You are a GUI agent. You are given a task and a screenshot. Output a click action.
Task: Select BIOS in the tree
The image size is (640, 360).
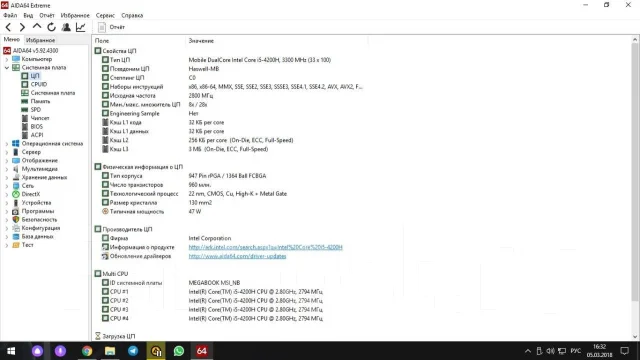[x=36, y=127]
